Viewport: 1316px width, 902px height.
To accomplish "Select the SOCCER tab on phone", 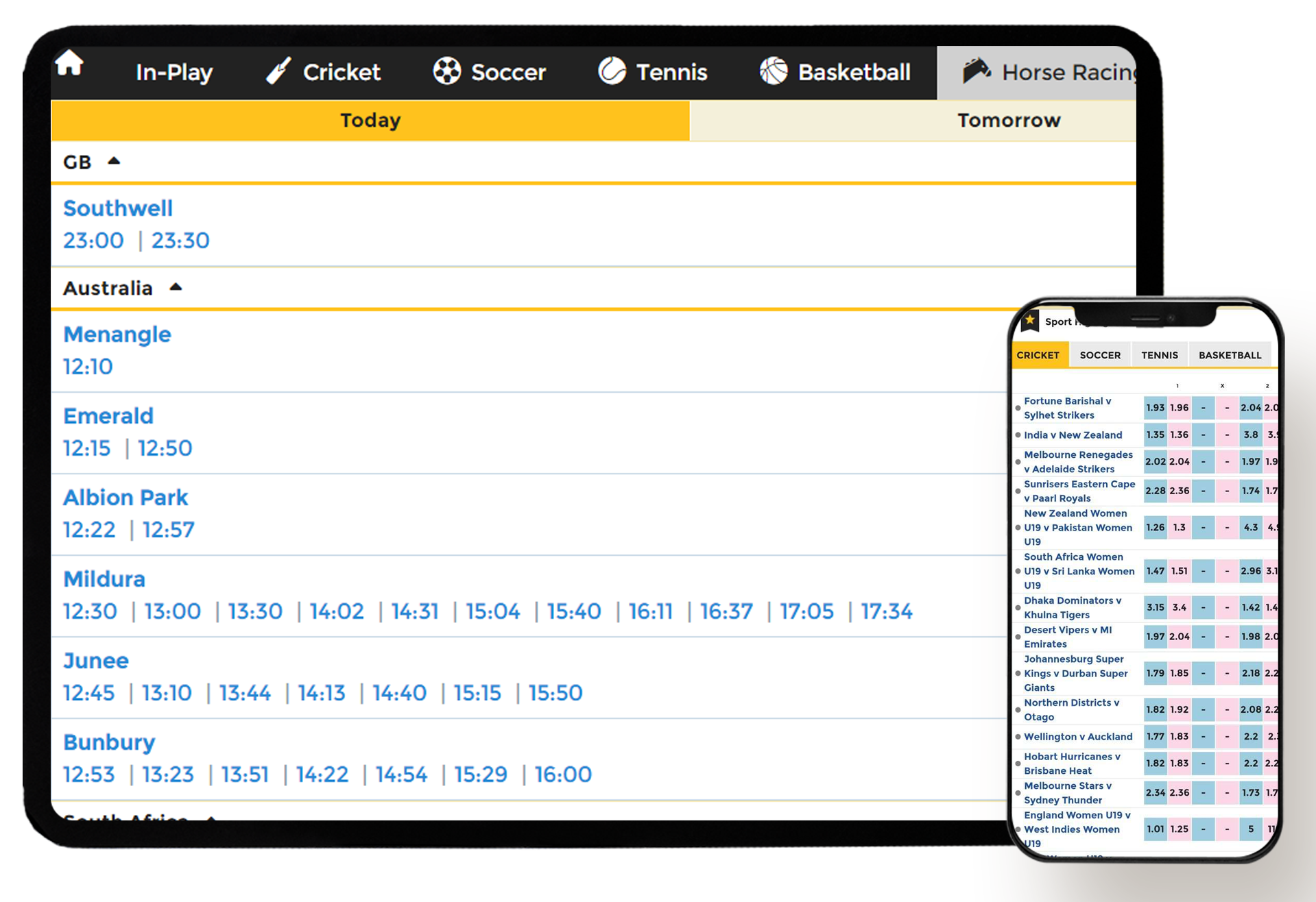I will 1099,355.
